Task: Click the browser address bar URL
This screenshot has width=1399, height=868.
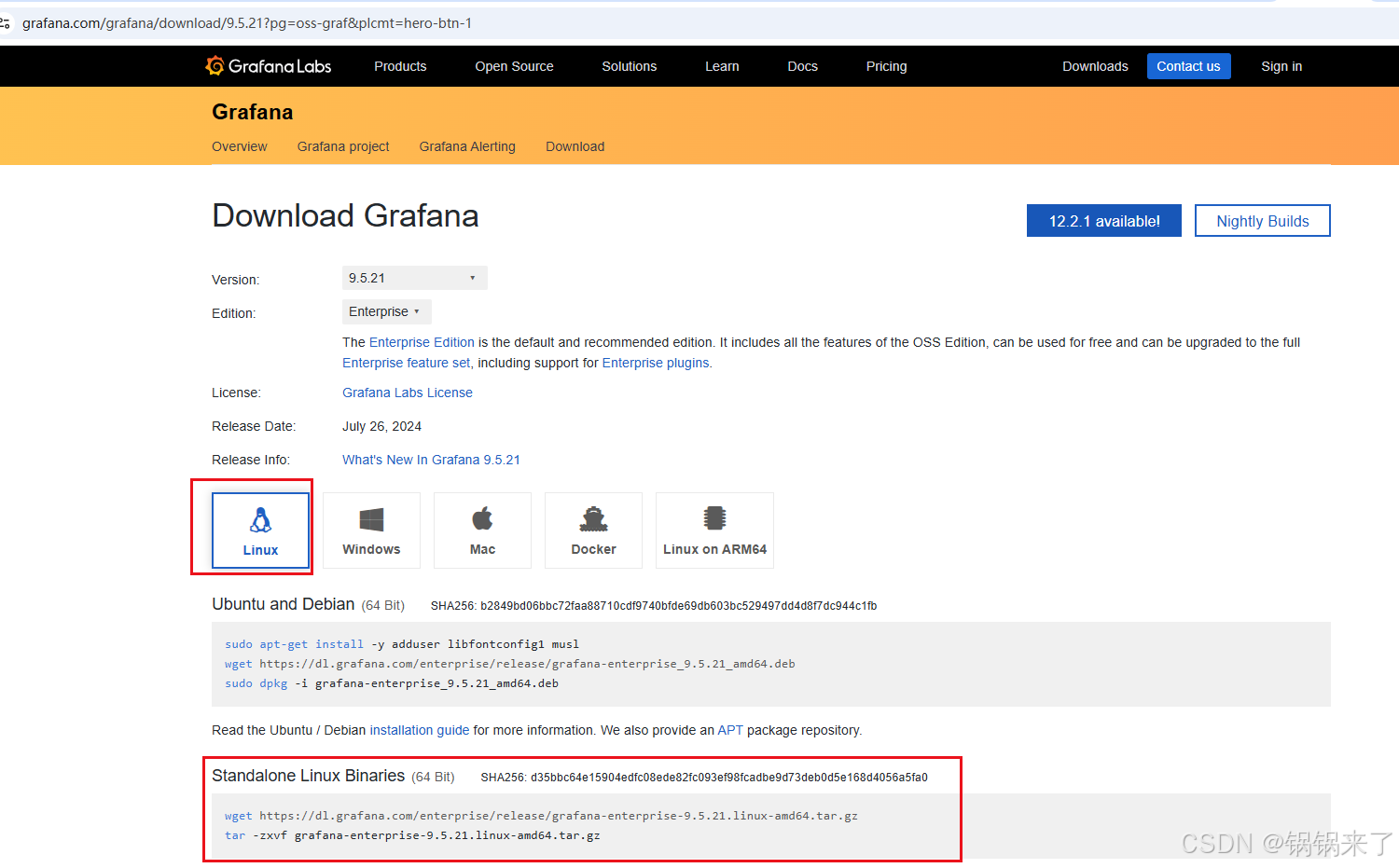Action: (247, 23)
